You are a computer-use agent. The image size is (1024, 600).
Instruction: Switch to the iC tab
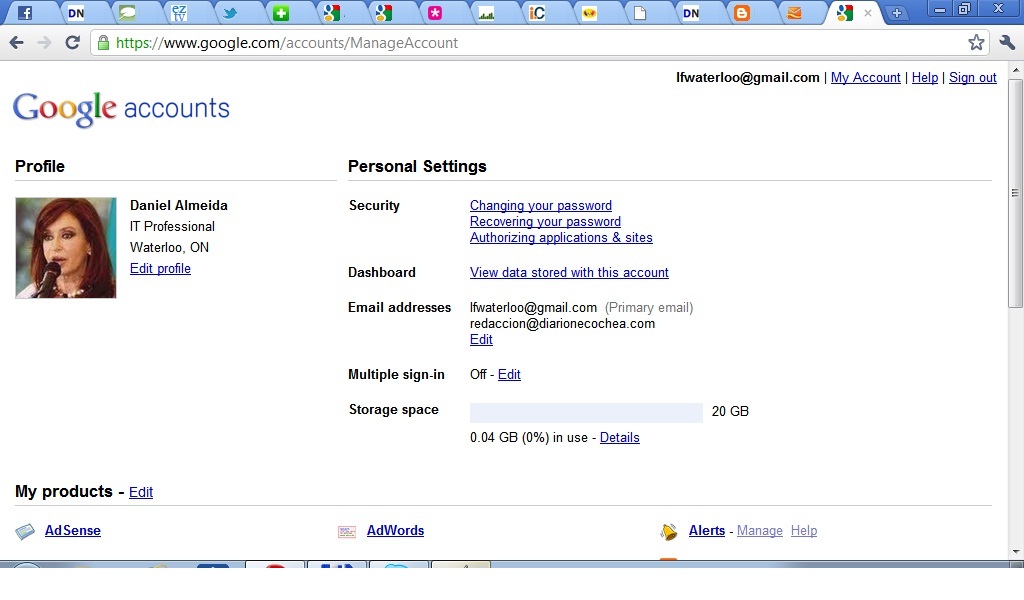[537, 12]
